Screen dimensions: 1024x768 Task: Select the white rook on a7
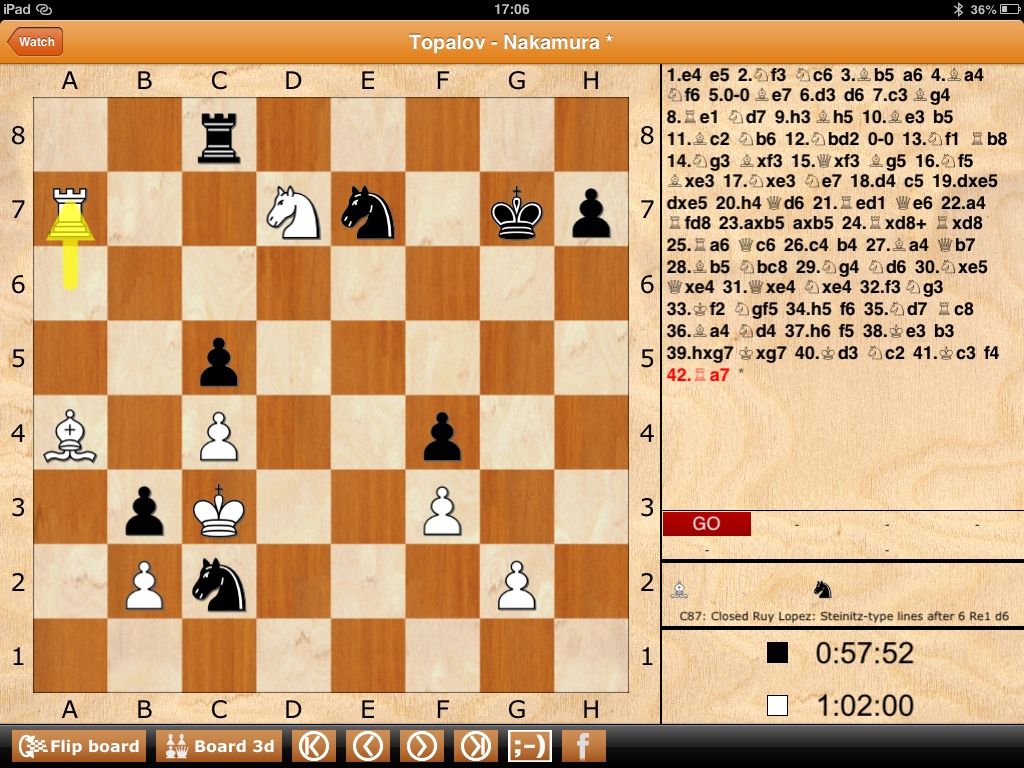[70, 212]
